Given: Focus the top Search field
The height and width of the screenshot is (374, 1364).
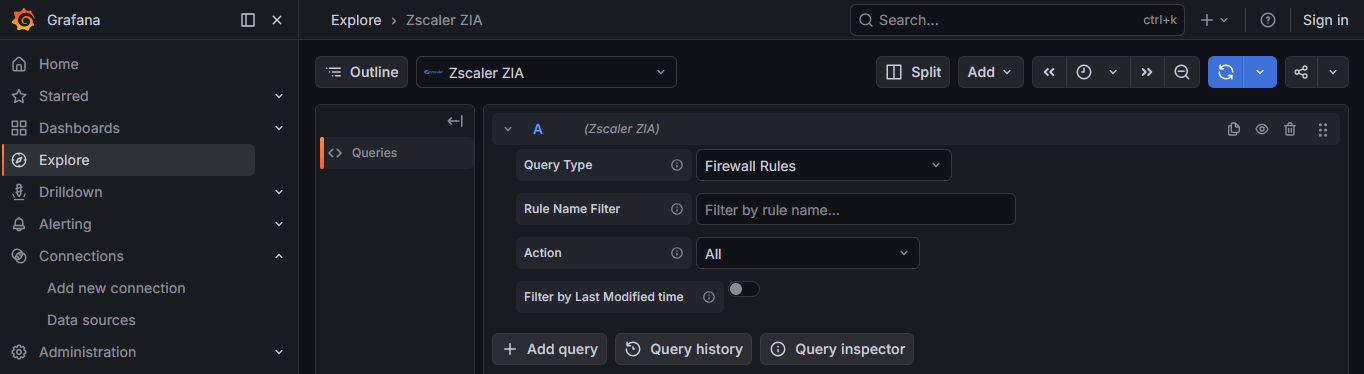Looking at the screenshot, I should [x=1016, y=20].
